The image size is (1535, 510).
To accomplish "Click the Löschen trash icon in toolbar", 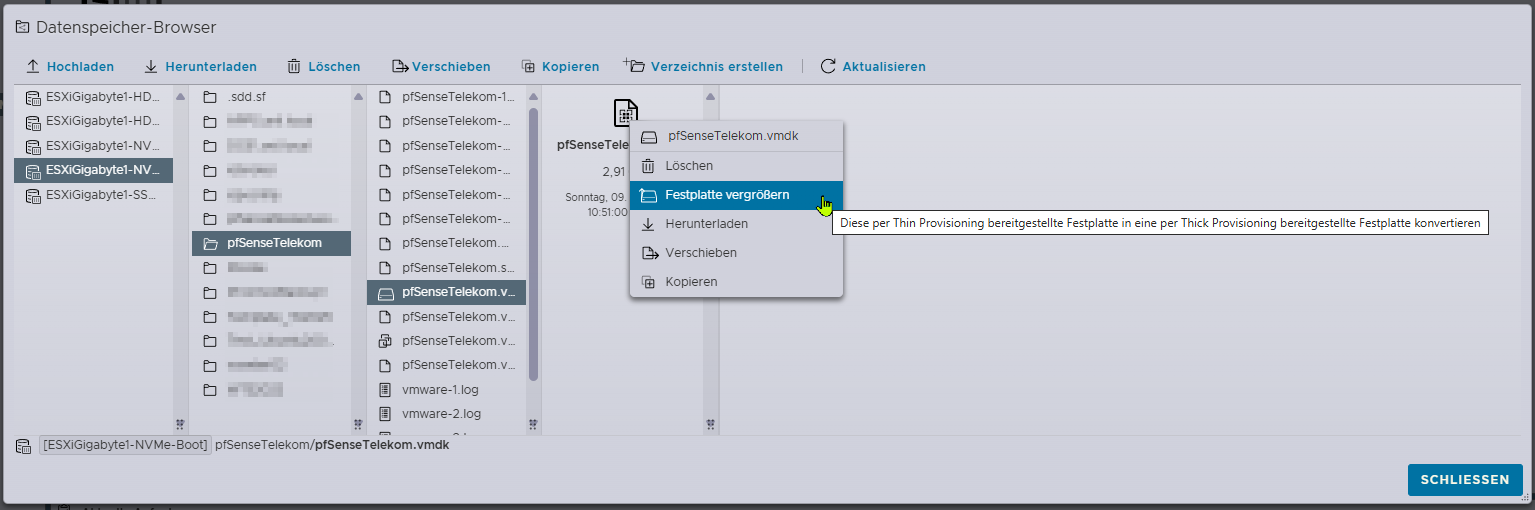I will (x=294, y=67).
